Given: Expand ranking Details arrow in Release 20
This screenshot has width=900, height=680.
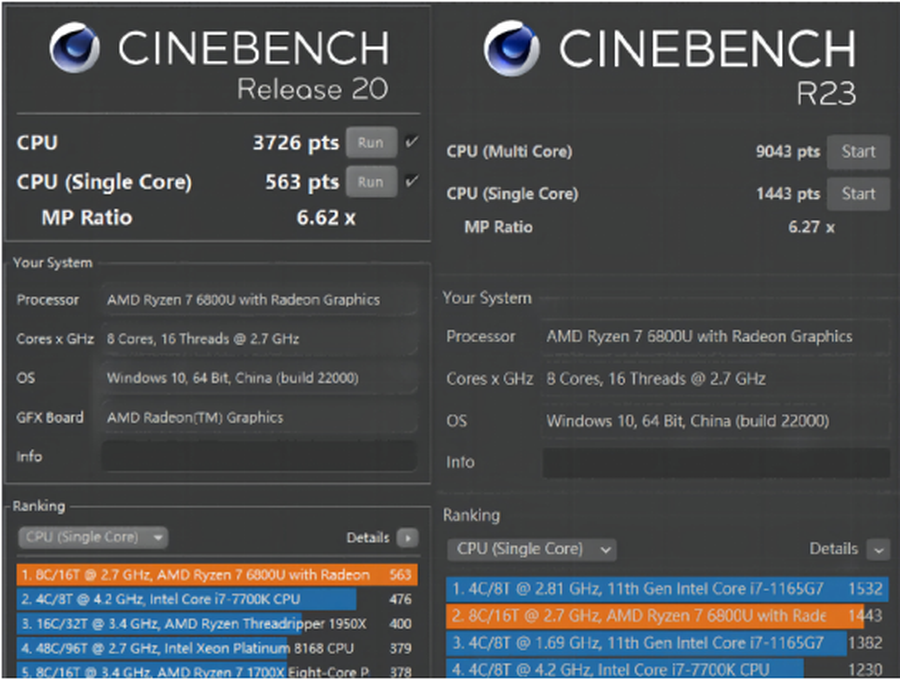Looking at the screenshot, I should [408, 538].
